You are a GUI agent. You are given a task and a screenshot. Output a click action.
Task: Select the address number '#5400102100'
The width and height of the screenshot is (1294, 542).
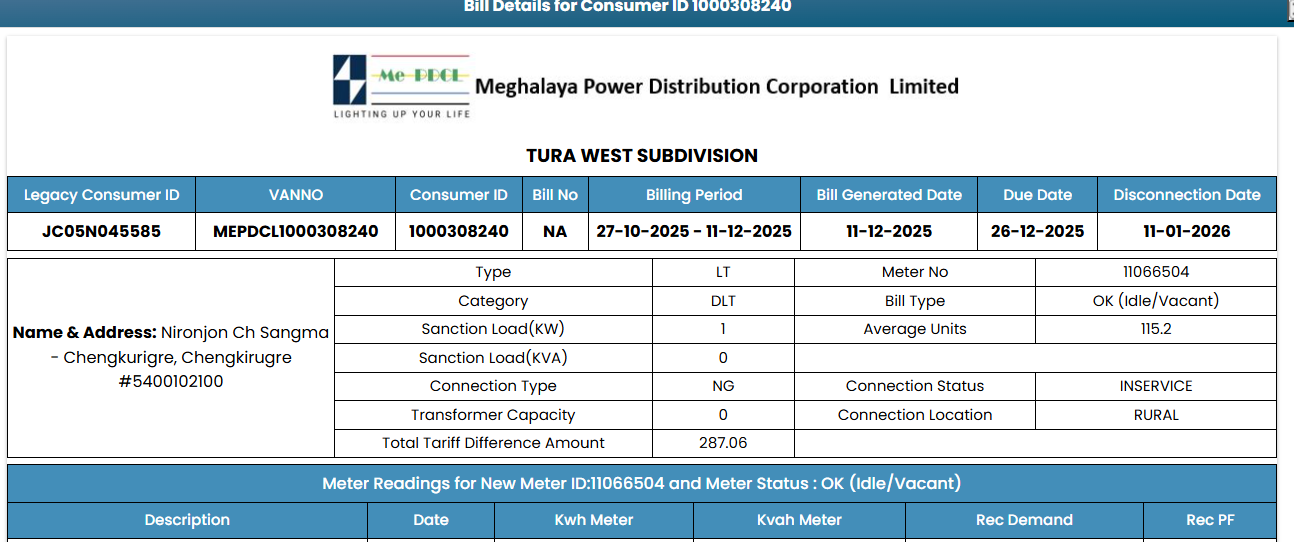(x=171, y=382)
